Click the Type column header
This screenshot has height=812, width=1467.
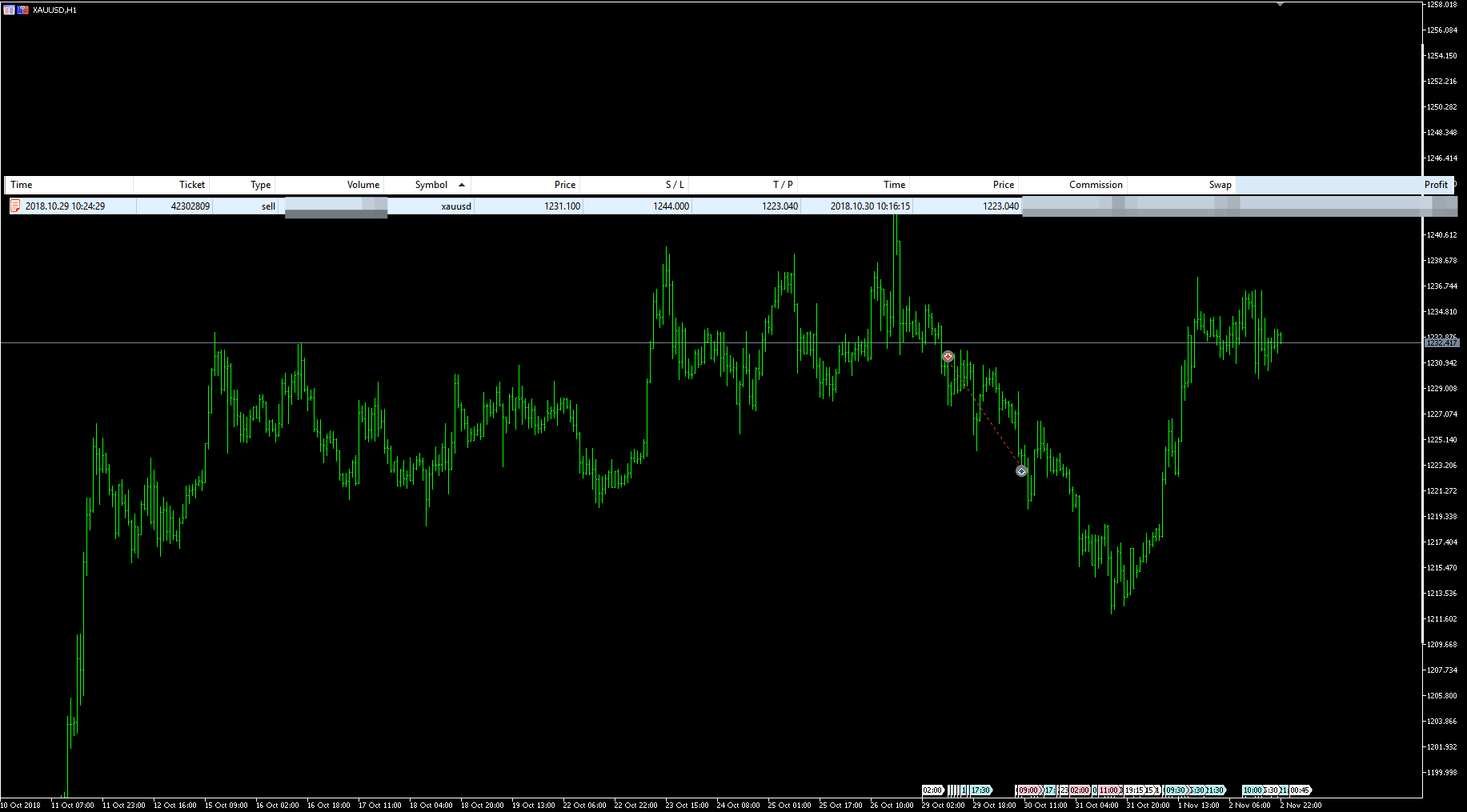point(260,185)
